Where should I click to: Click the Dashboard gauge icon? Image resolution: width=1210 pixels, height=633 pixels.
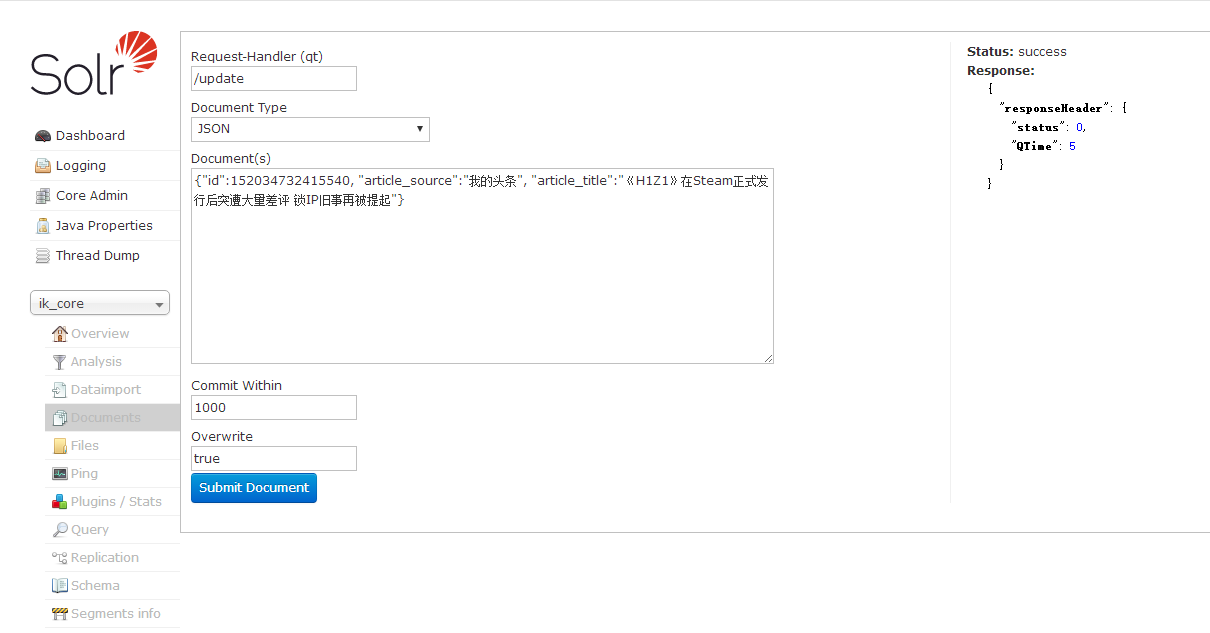click(43, 136)
